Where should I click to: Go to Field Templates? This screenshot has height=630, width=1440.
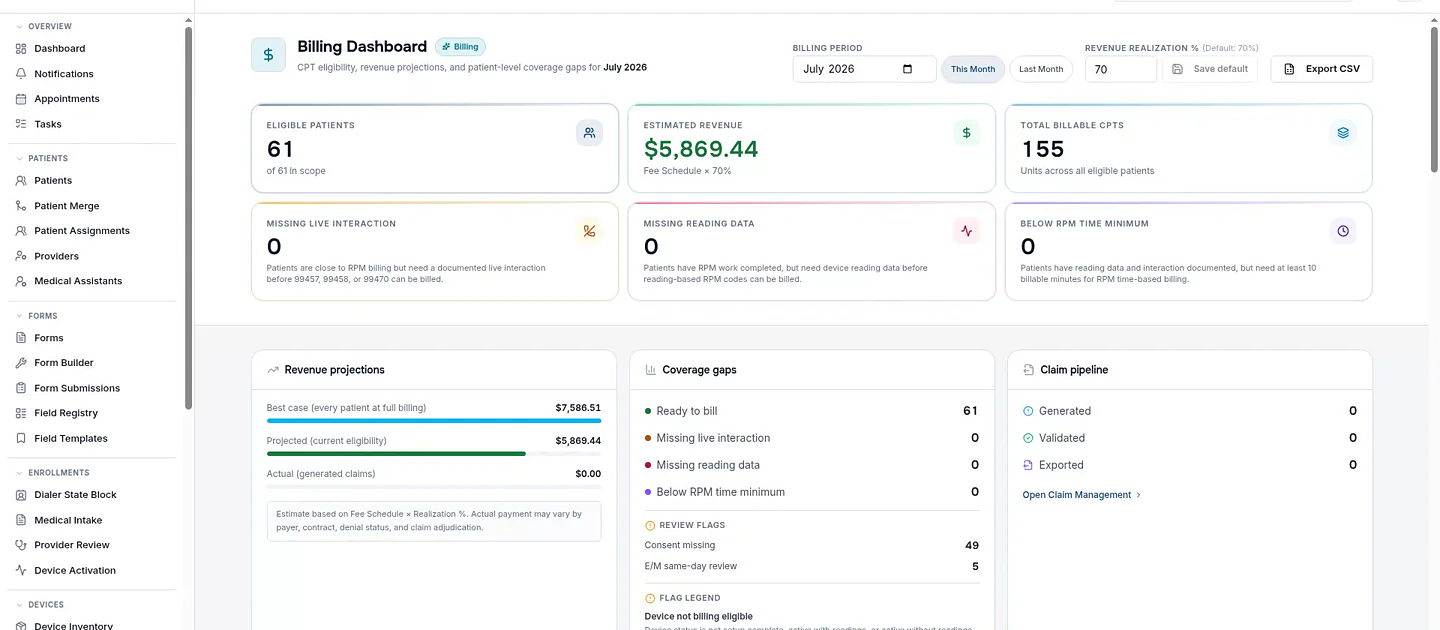tap(71, 438)
